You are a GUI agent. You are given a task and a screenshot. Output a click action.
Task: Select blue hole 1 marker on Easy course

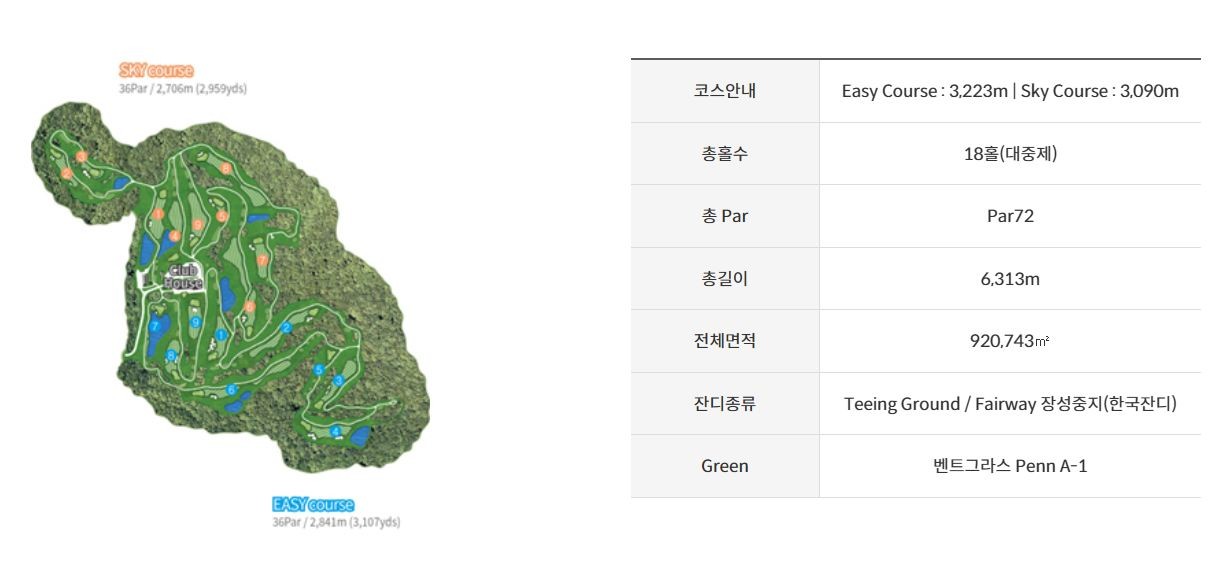pos(221,335)
